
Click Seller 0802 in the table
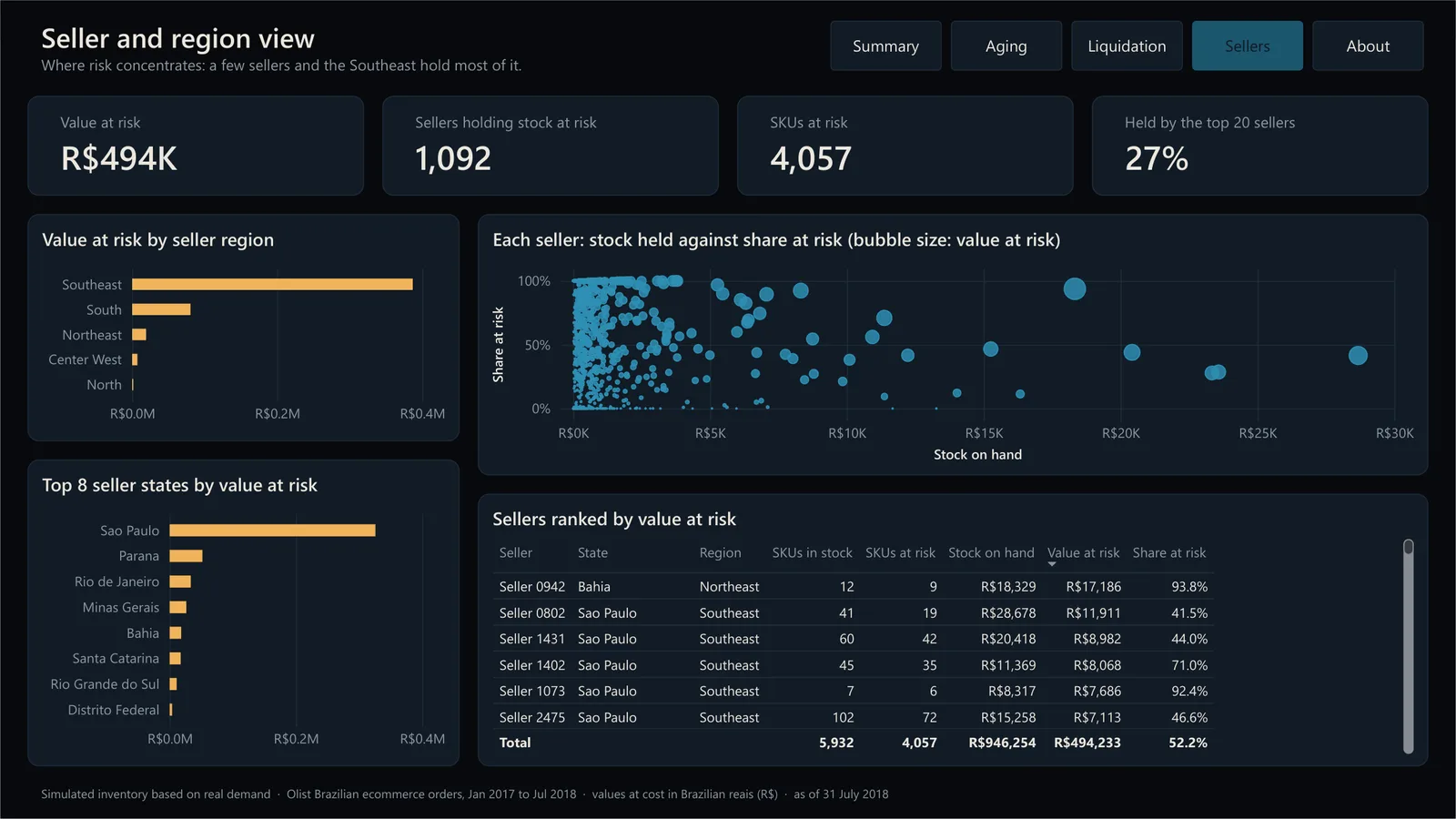pos(532,613)
